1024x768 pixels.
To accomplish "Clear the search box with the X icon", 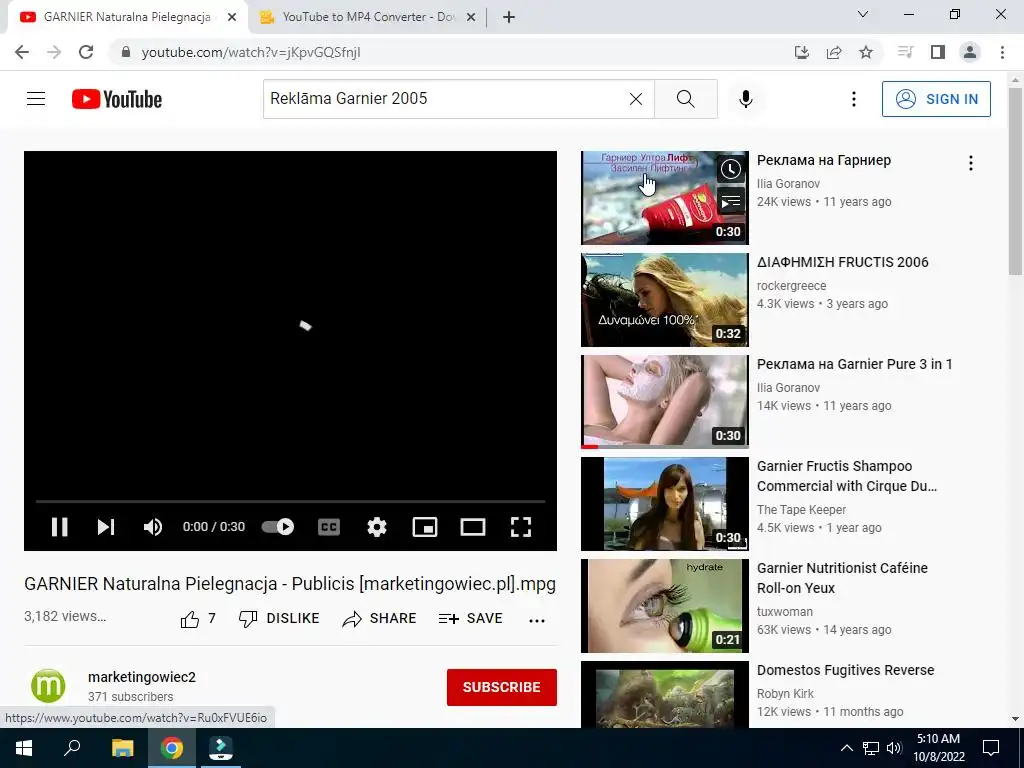I will tap(635, 99).
